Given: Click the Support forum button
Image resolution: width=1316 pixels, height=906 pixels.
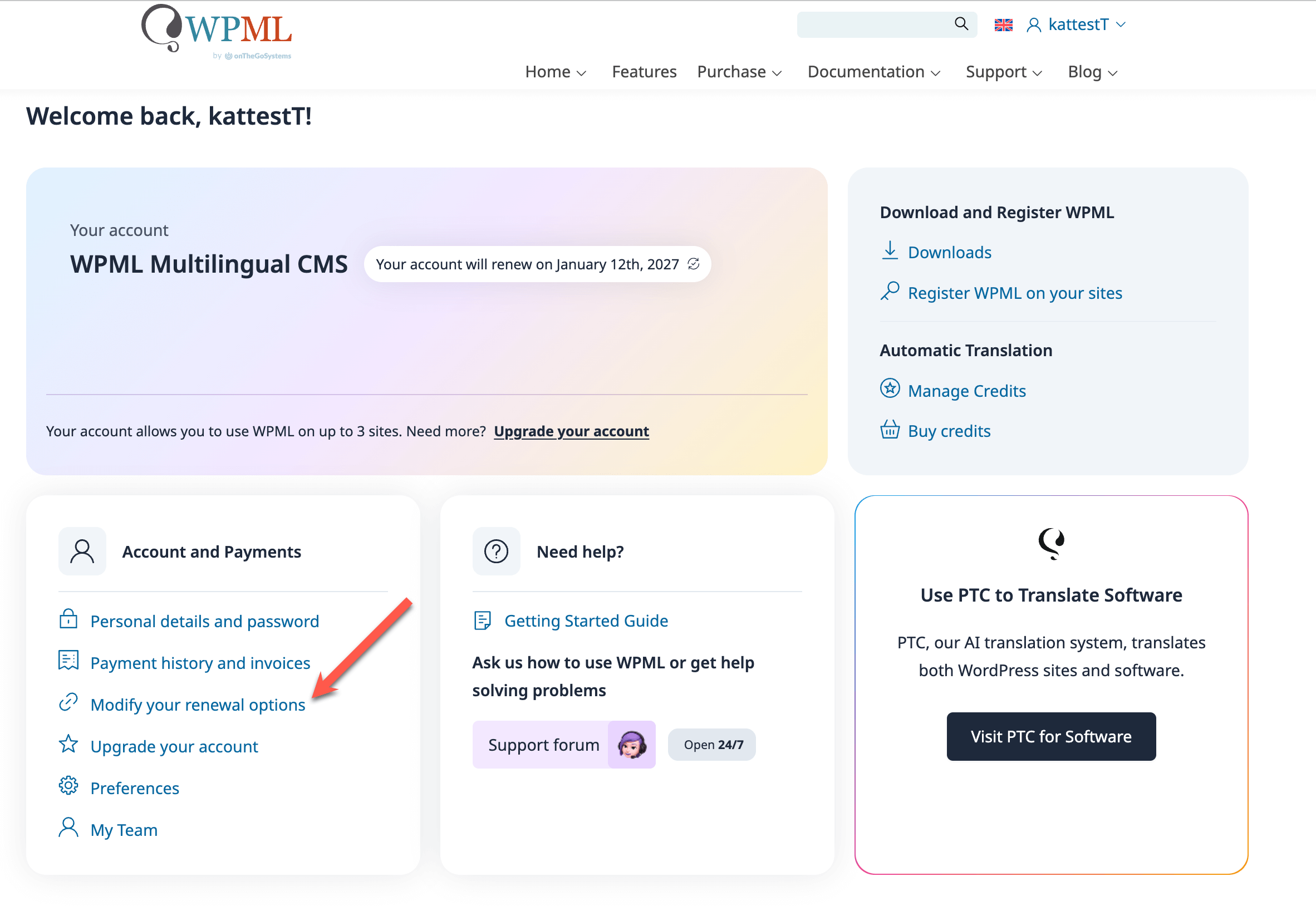Looking at the screenshot, I should pos(564,745).
